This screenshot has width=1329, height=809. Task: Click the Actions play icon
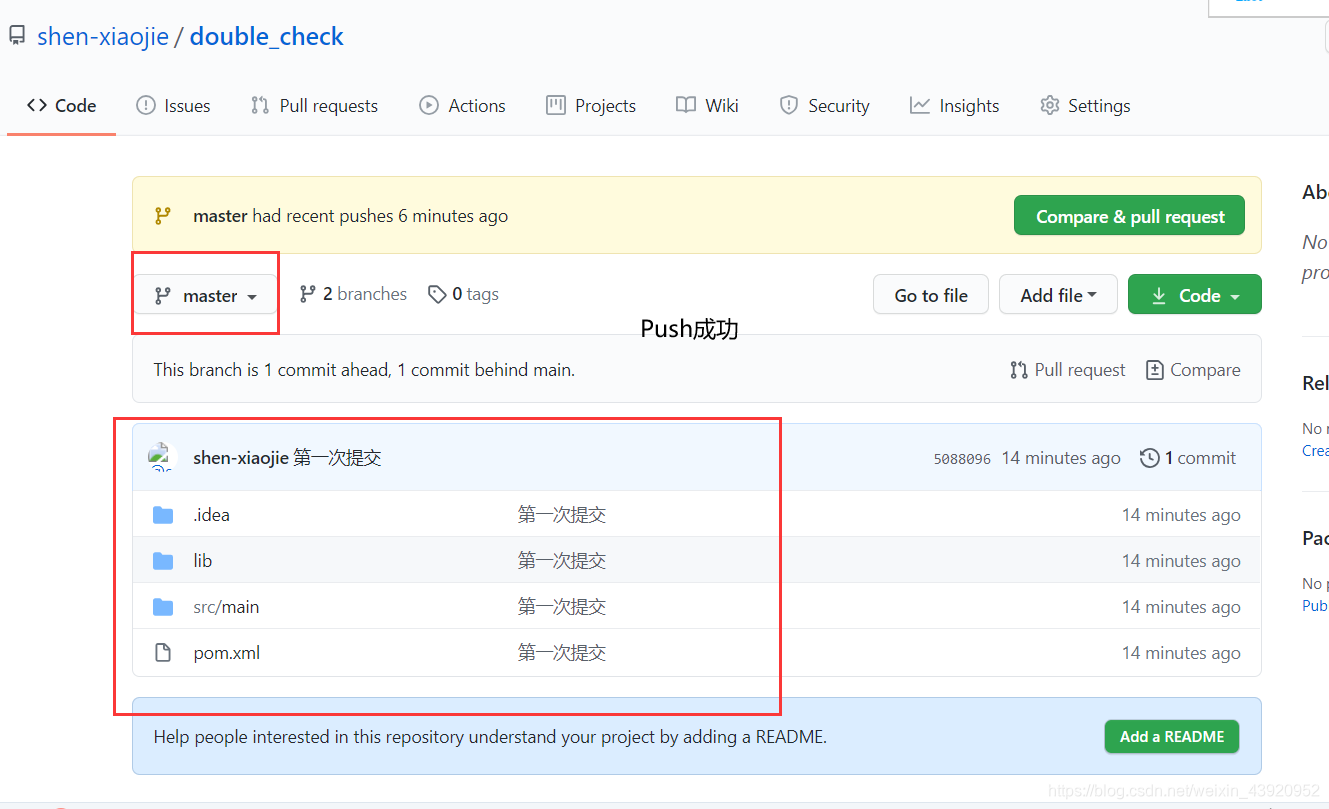(429, 105)
